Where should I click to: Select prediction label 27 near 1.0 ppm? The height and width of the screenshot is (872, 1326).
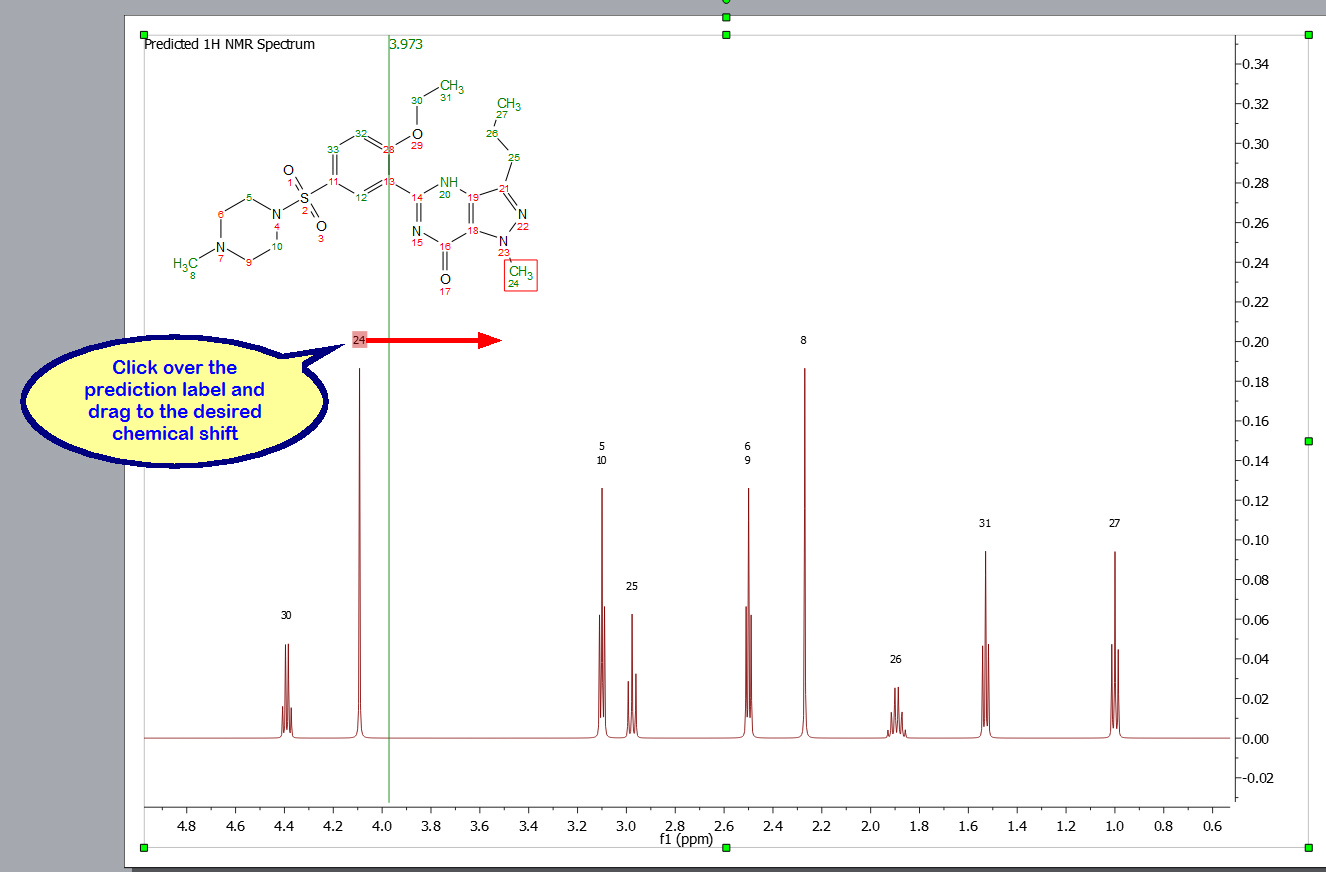point(1115,523)
